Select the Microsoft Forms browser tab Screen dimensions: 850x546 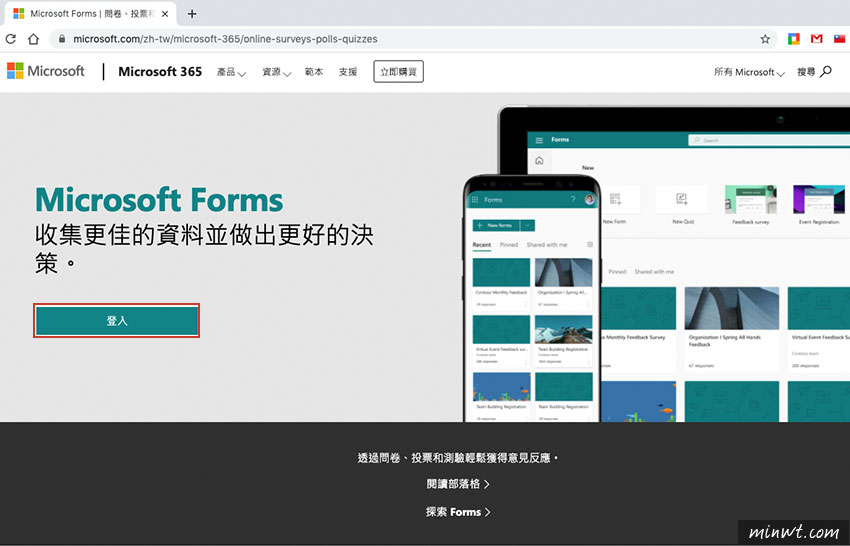tap(91, 14)
